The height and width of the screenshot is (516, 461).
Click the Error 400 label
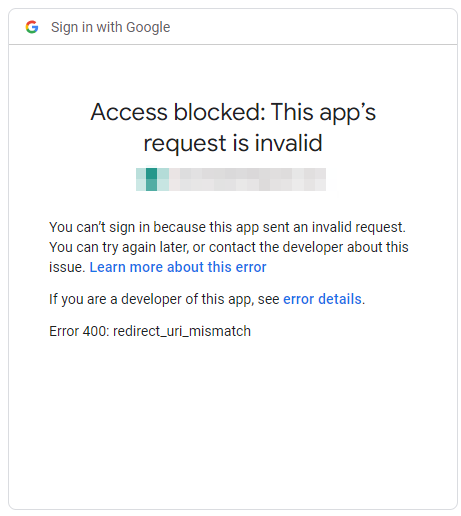click(79, 331)
